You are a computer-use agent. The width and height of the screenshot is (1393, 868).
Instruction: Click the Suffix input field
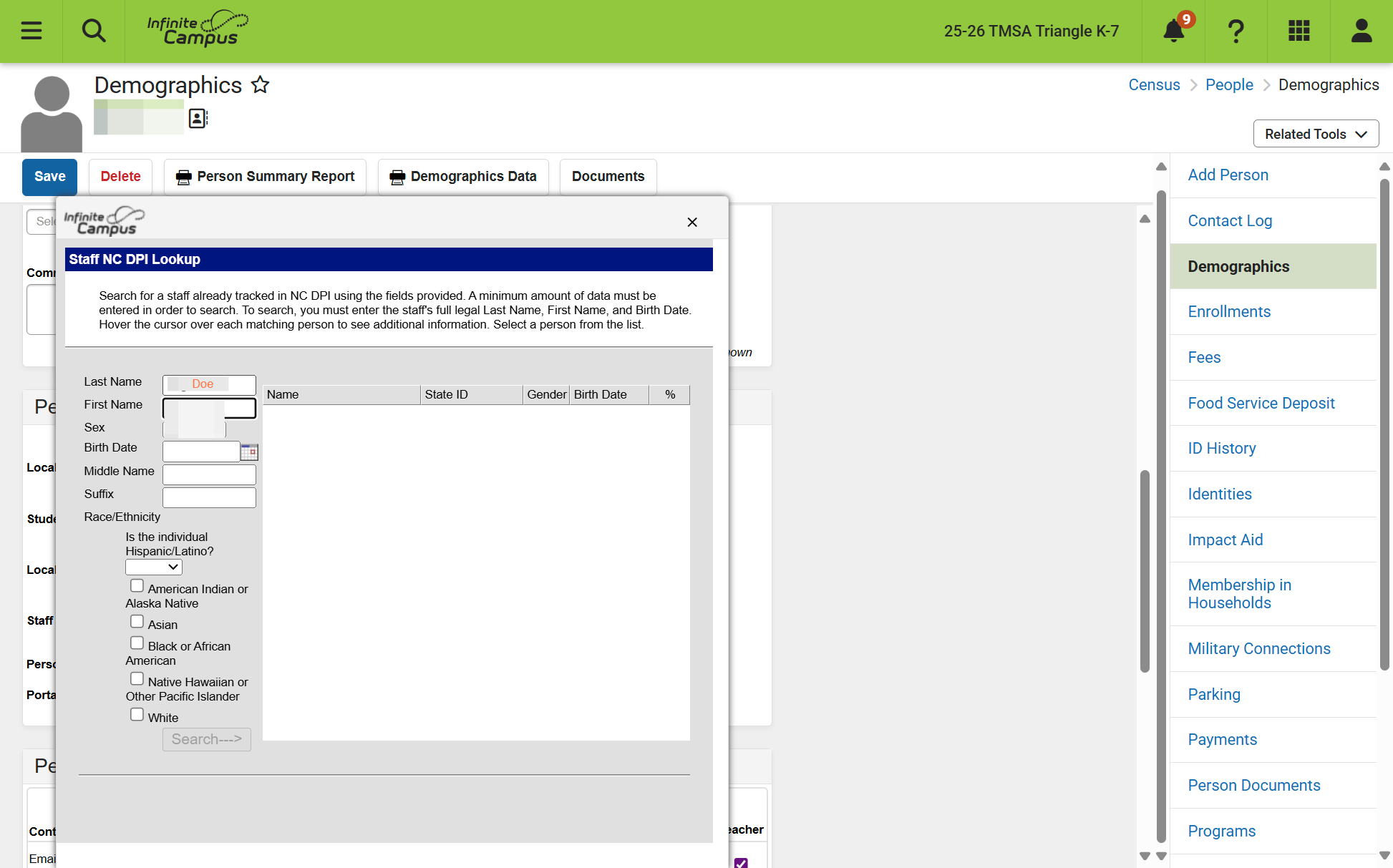pyautogui.click(x=209, y=497)
